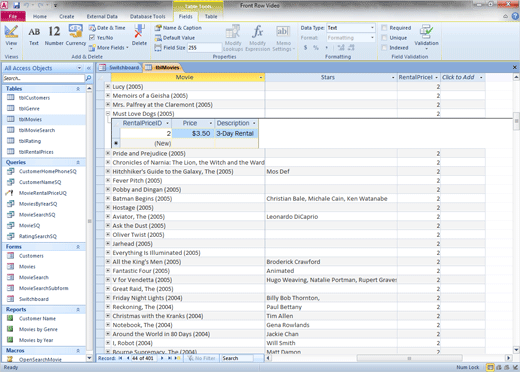Set the Default Value
This screenshot has width=520, height=372.
point(175,38)
